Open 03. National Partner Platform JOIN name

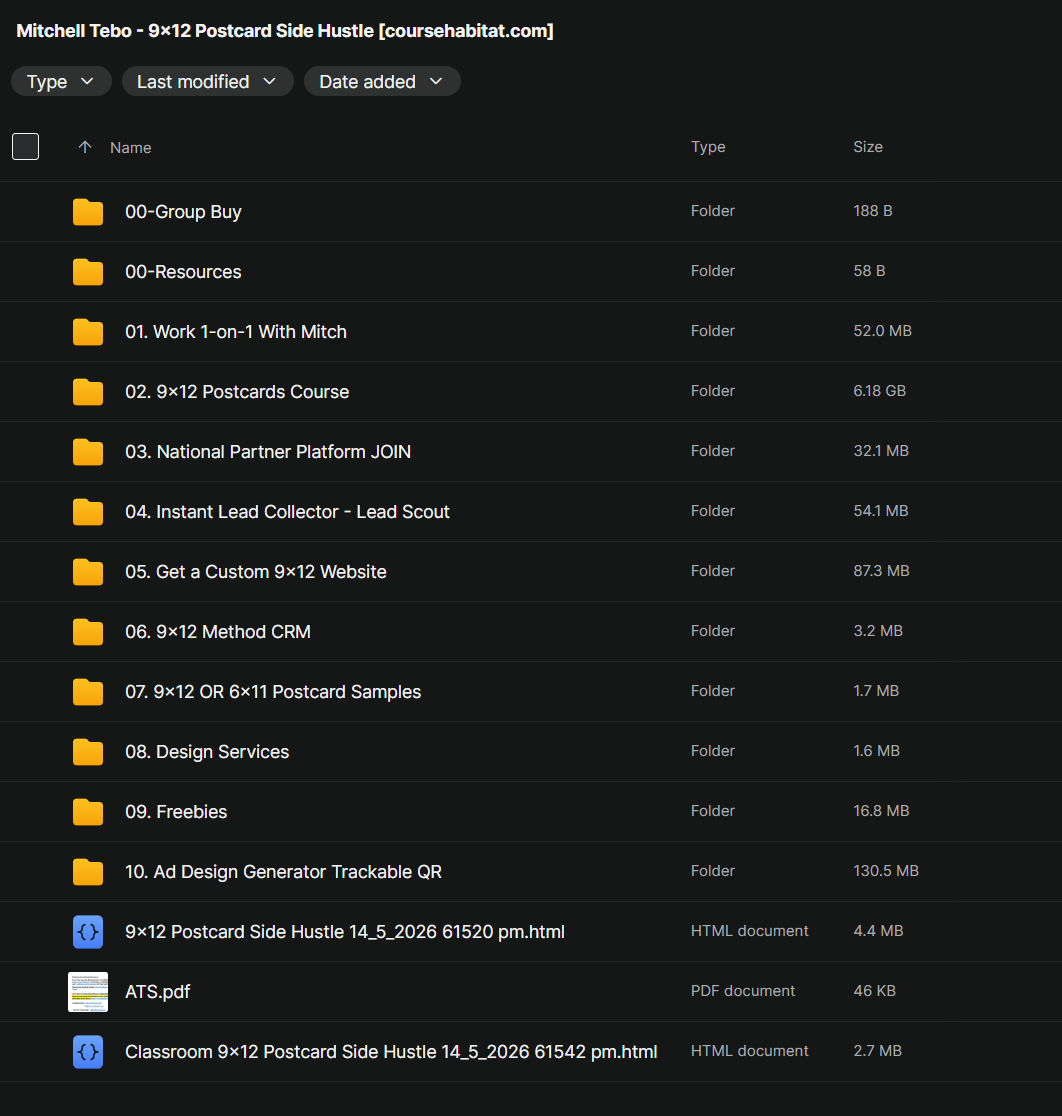(268, 452)
